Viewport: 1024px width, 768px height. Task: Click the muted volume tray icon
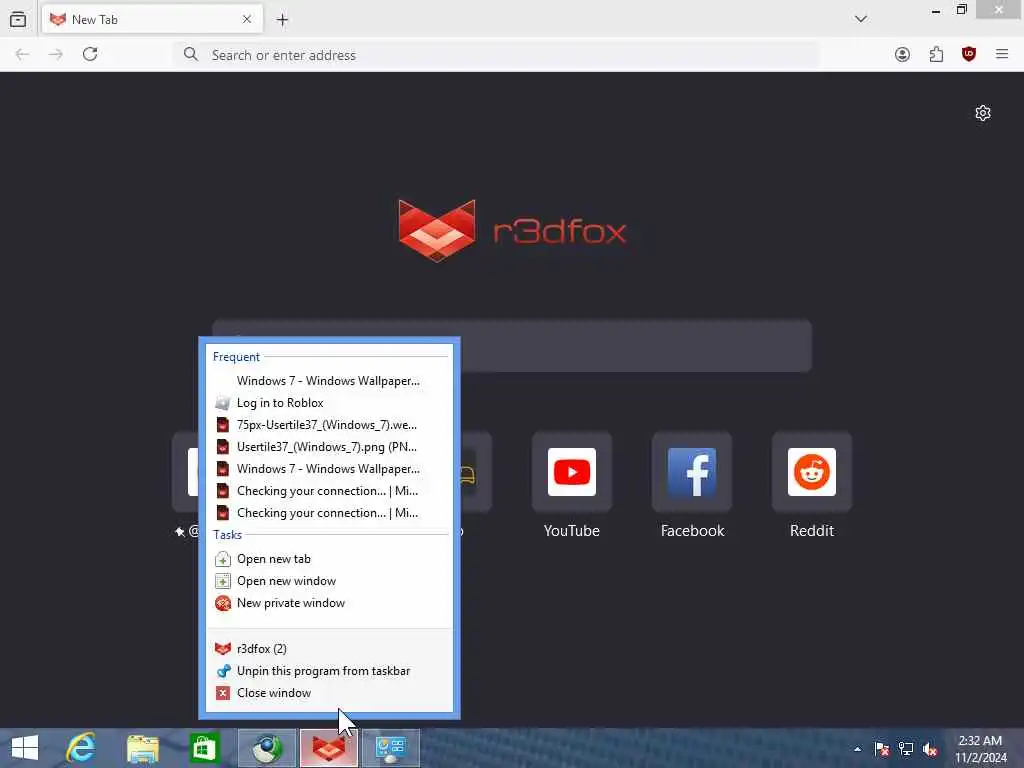pos(930,749)
